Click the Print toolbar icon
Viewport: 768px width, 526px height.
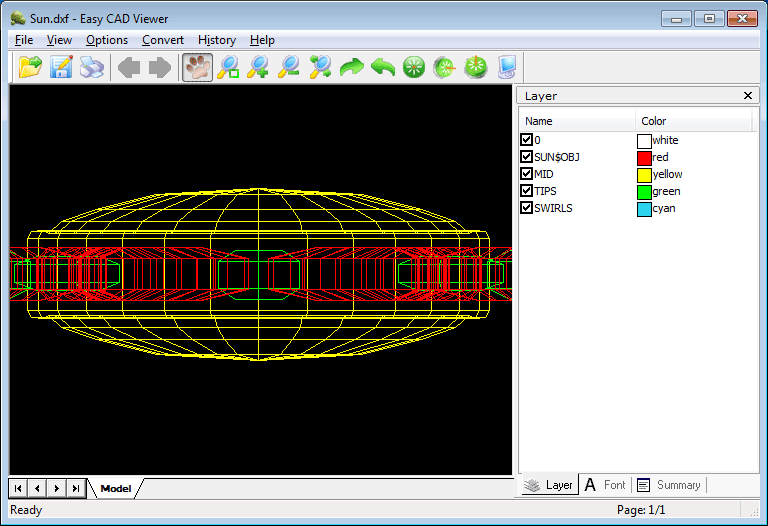pyautogui.click(x=92, y=67)
